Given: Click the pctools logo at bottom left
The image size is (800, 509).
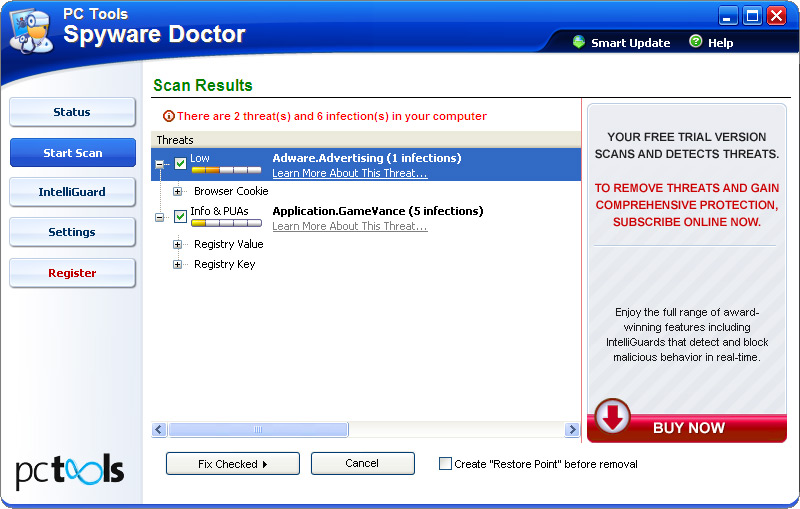Looking at the screenshot, I should tap(70, 471).
